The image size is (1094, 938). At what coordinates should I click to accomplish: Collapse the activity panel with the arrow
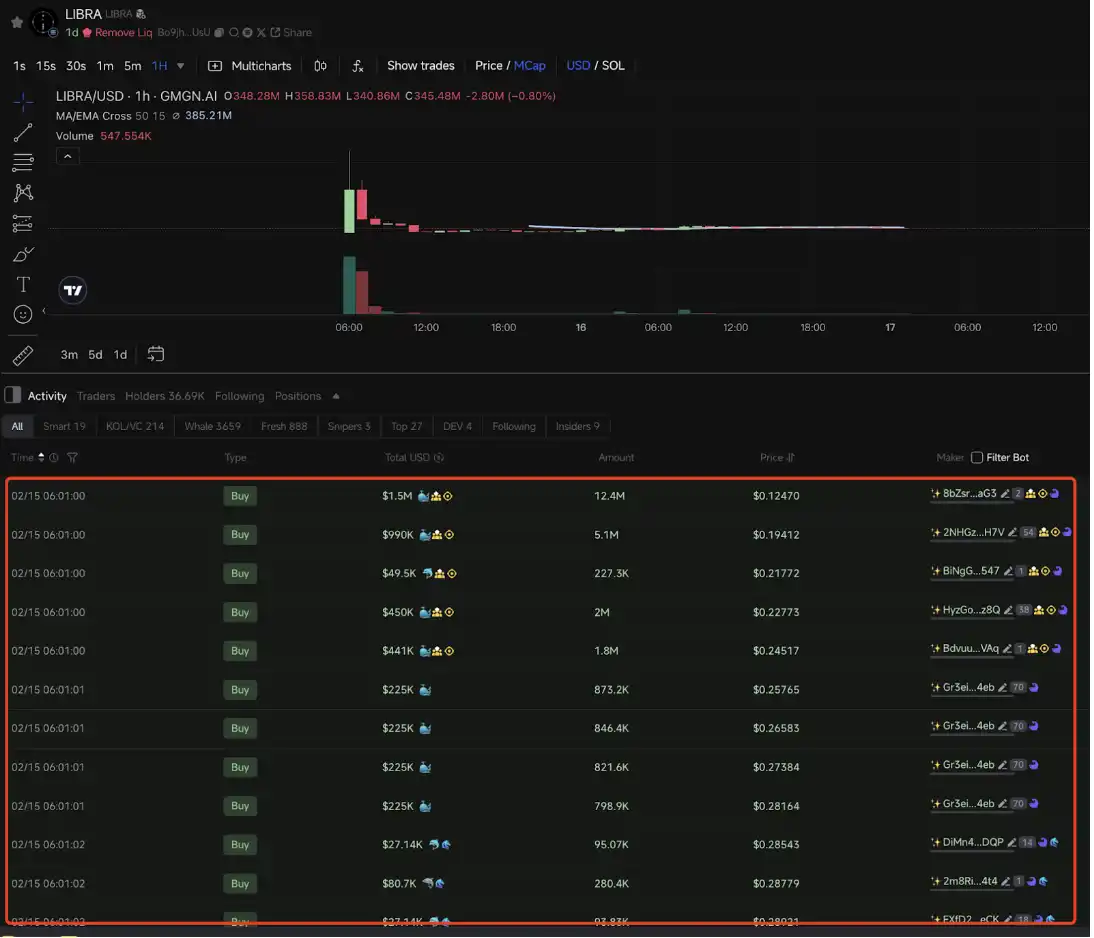pyautogui.click(x=336, y=396)
